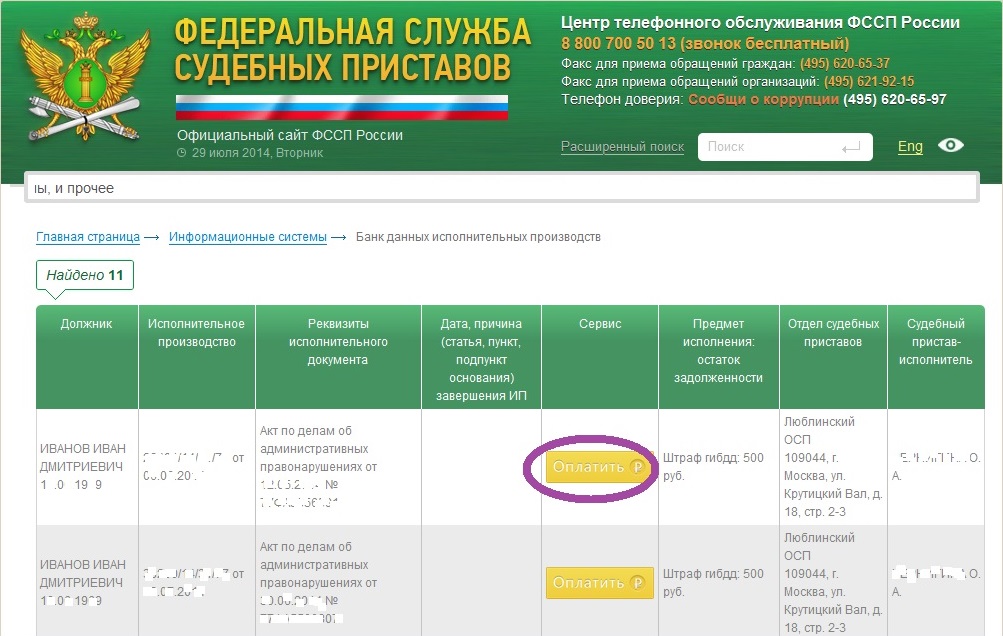Click the Федеральная служба судебных приставов title
Viewport: 1003px width, 636px height.
[352, 50]
